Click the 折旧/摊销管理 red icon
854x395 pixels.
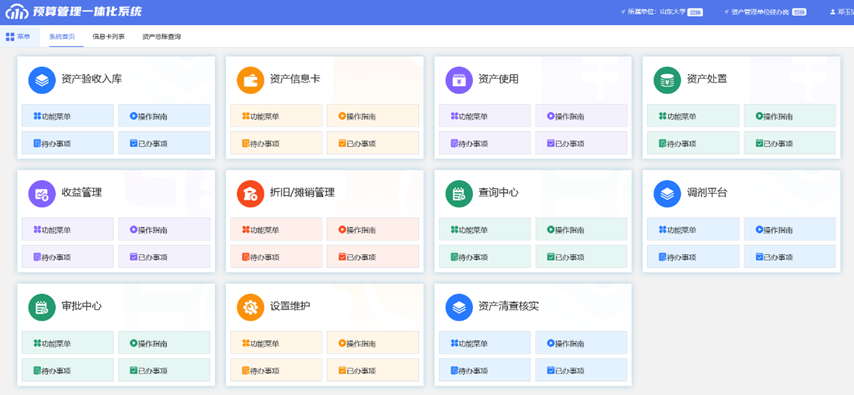point(251,194)
